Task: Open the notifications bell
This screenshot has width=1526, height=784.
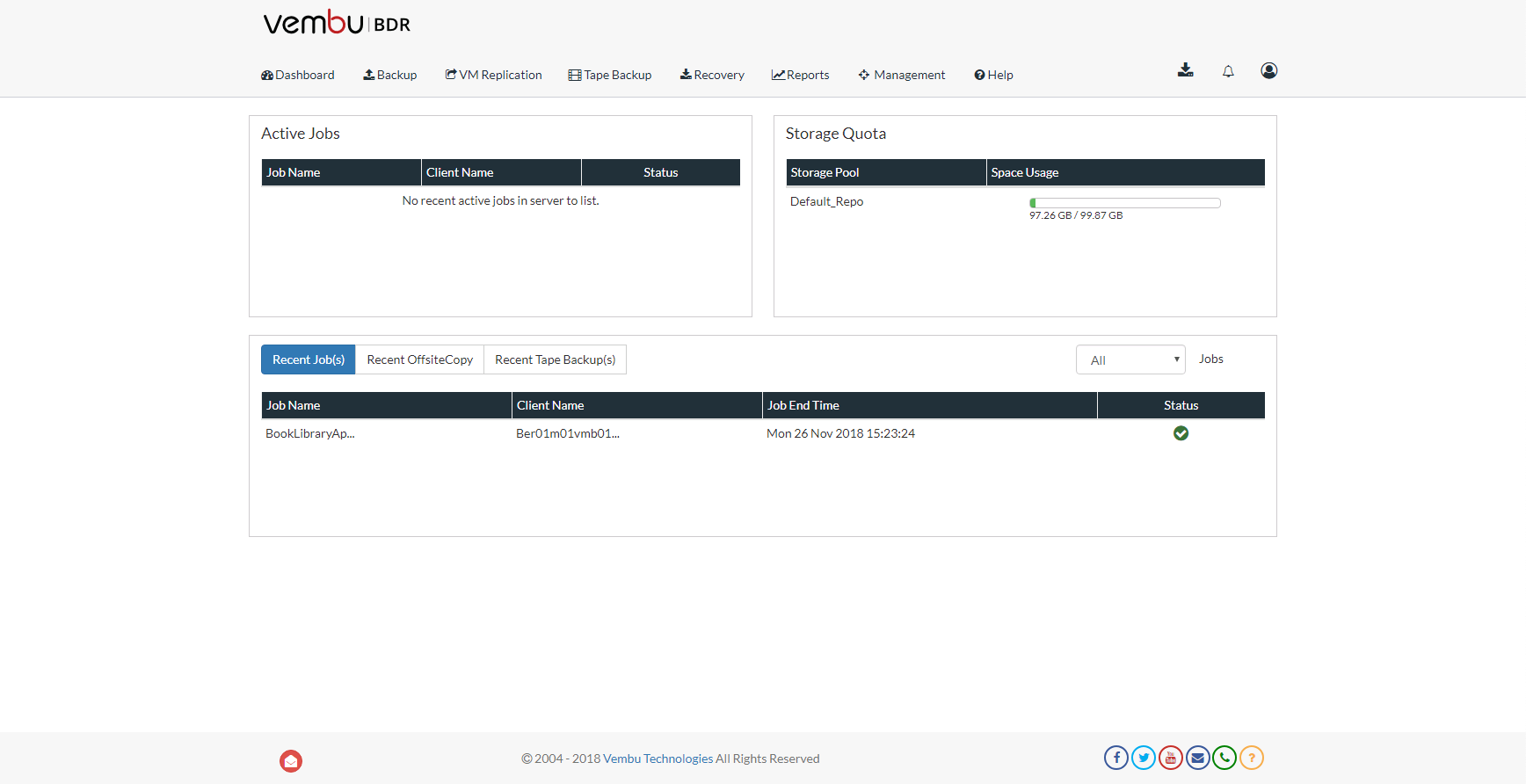Action: point(1228,71)
